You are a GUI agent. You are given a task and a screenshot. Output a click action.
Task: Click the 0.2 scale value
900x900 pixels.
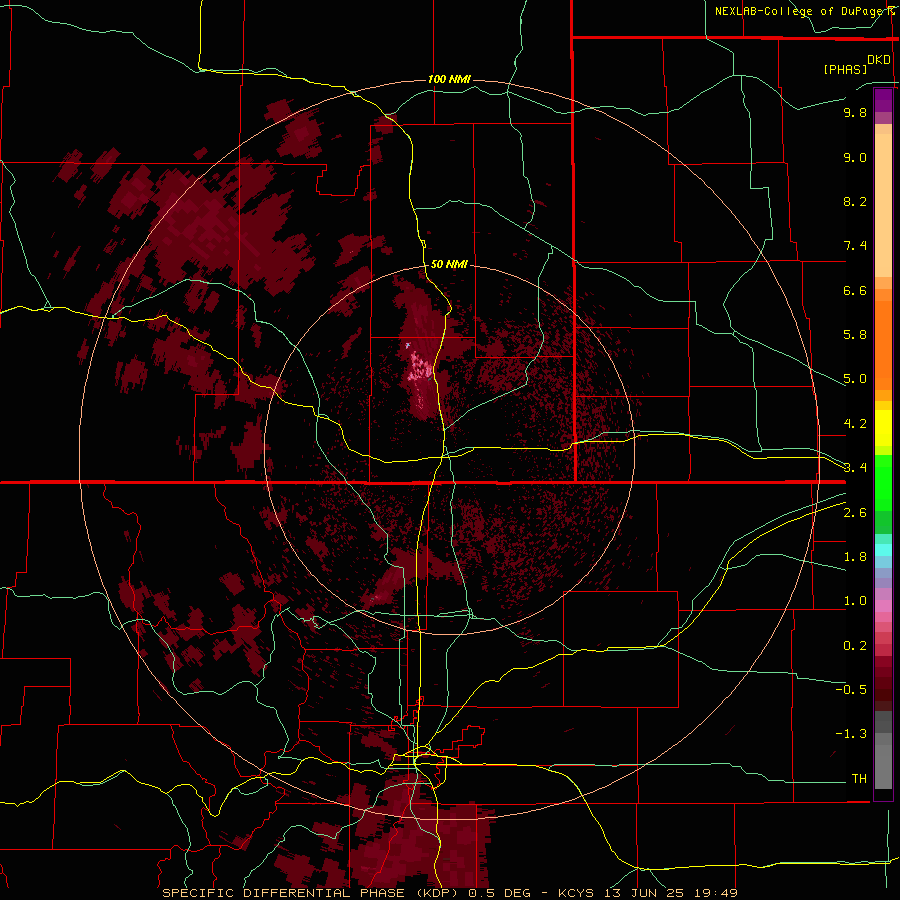coord(855,646)
